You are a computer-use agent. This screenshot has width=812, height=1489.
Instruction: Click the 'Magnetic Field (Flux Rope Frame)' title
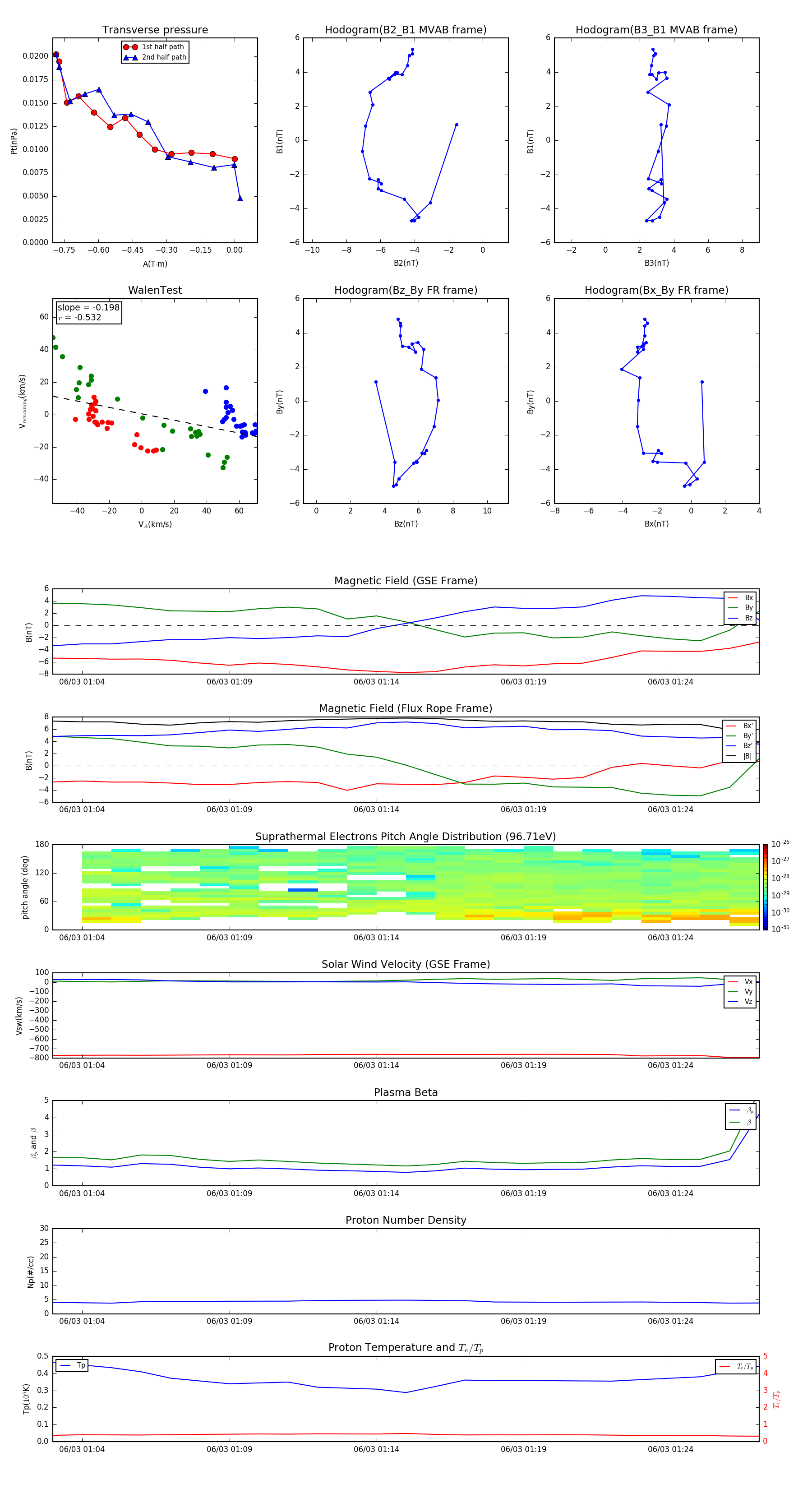(406, 709)
